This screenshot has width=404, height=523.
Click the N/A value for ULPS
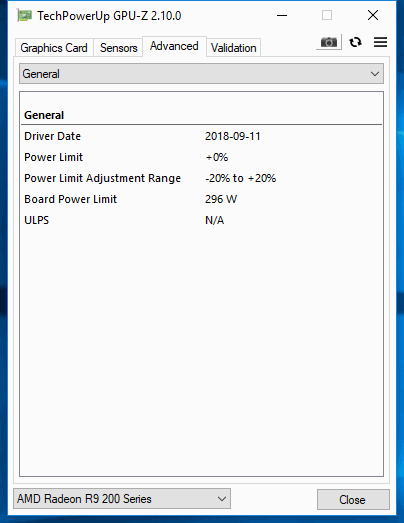coord(215,220)
